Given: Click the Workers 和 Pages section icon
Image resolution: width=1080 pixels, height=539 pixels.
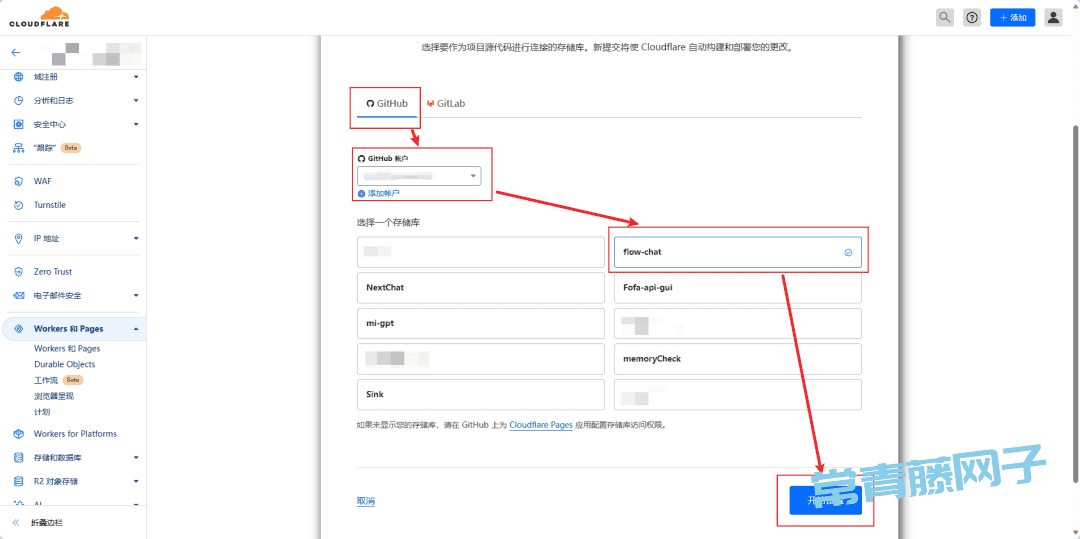Looking at the screenshot, I should (x=19, y=329).
